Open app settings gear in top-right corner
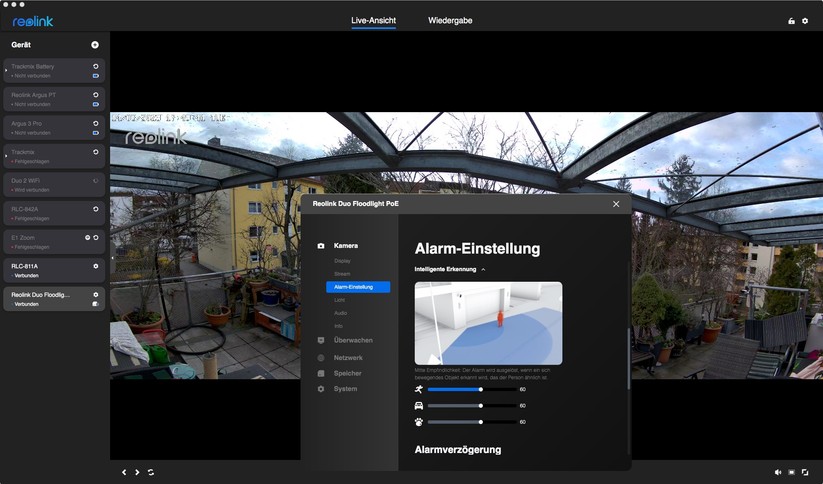The height and width of the screenshot is (484, 823). (805, 21)
